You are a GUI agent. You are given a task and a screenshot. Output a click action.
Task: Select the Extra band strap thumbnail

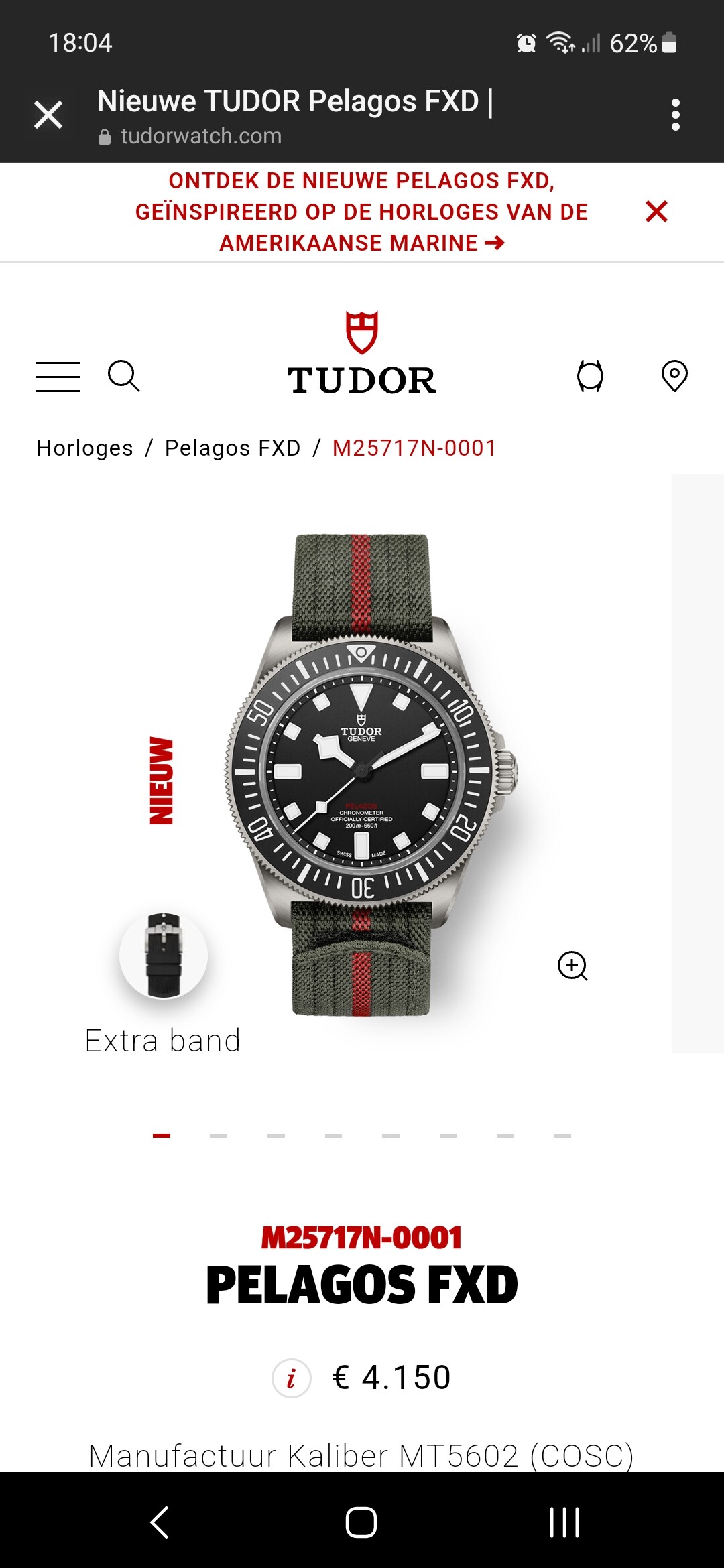point(164,956)
